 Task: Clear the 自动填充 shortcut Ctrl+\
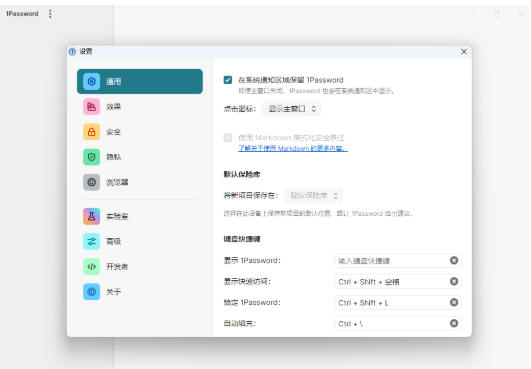[x=454, y=323]
